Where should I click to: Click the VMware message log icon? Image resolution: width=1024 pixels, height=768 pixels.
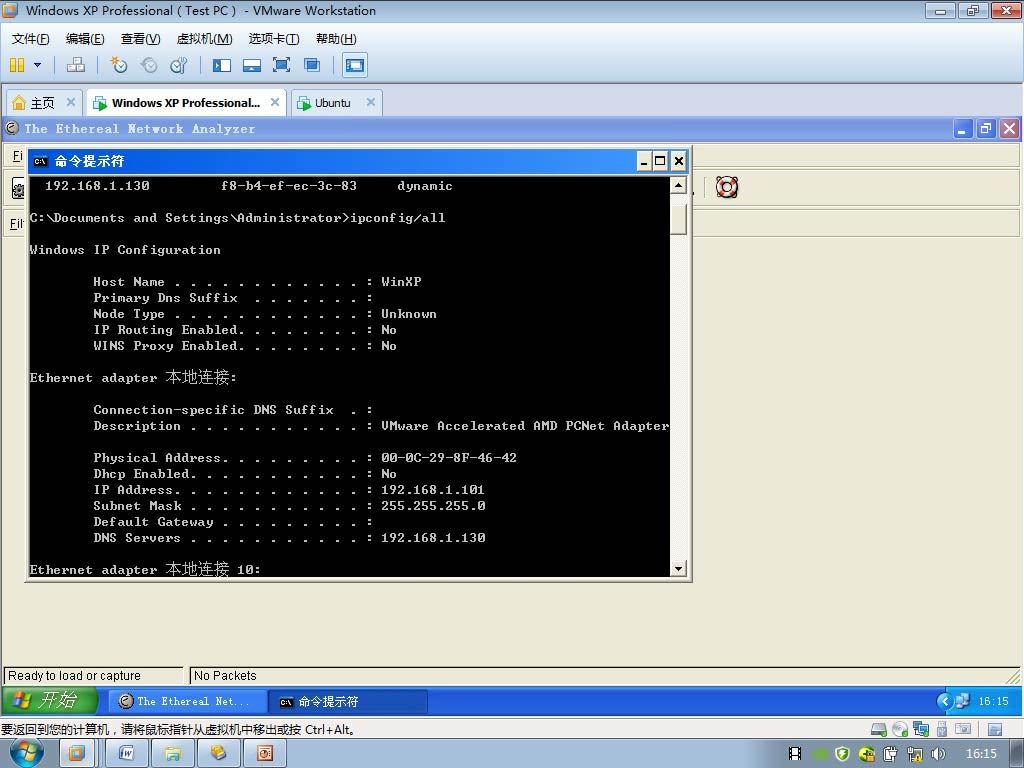coord(995,729)
